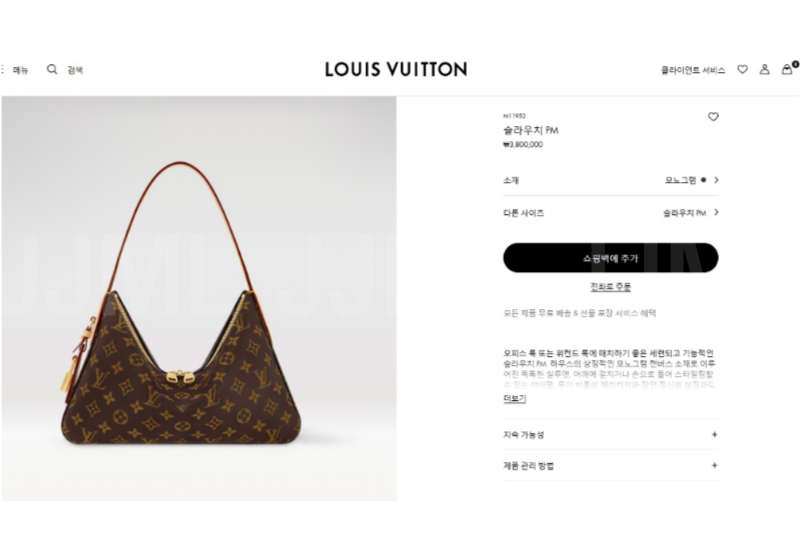The width and height of the screenshot is (800, 550).
Task: Open the 슬라우치 PM size option
Action: coord(684,213)
